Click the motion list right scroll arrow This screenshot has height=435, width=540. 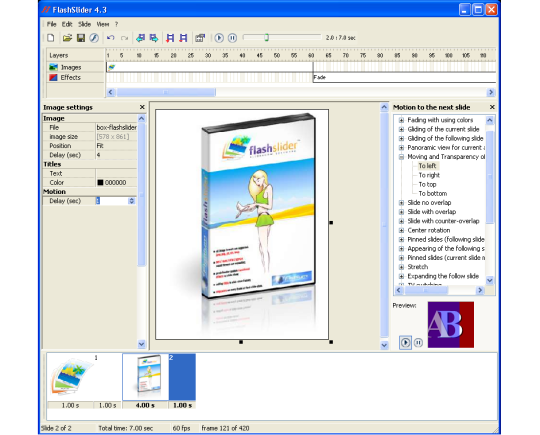480,290
